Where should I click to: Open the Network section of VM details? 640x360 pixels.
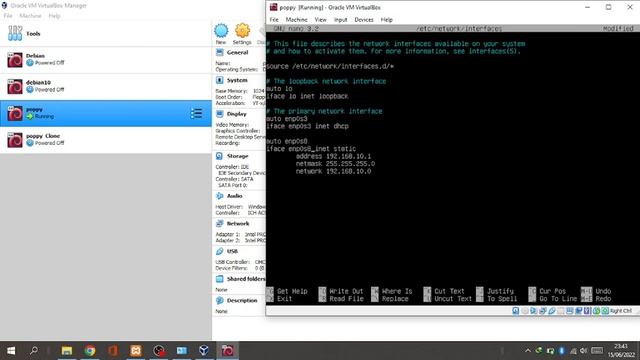pyautogui.click(x=238, y=223)
